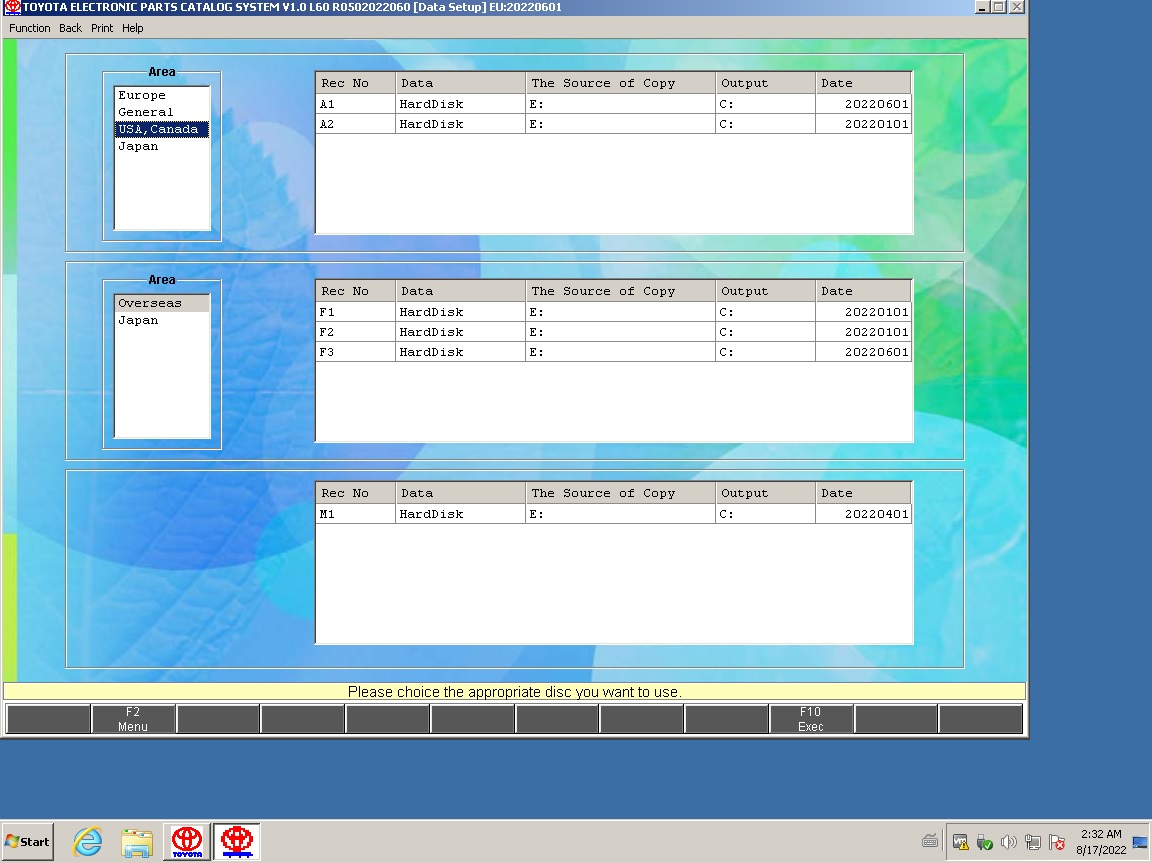Open Windows Explorer folder icon in taskbar
1152x863 pixels.
pyautogui.click(x=137, y=842)
